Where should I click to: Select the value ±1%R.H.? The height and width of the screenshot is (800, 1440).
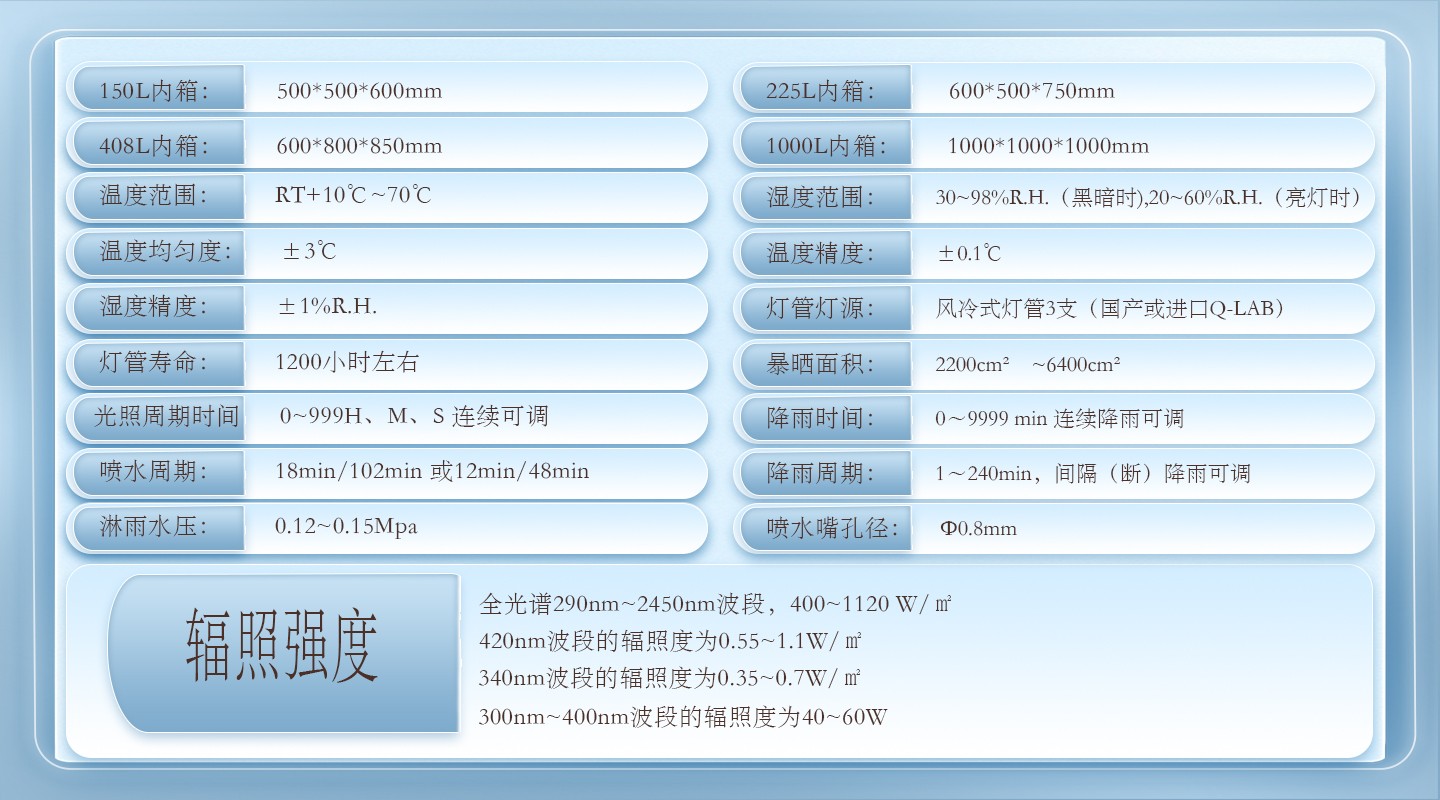click(327, 306)
